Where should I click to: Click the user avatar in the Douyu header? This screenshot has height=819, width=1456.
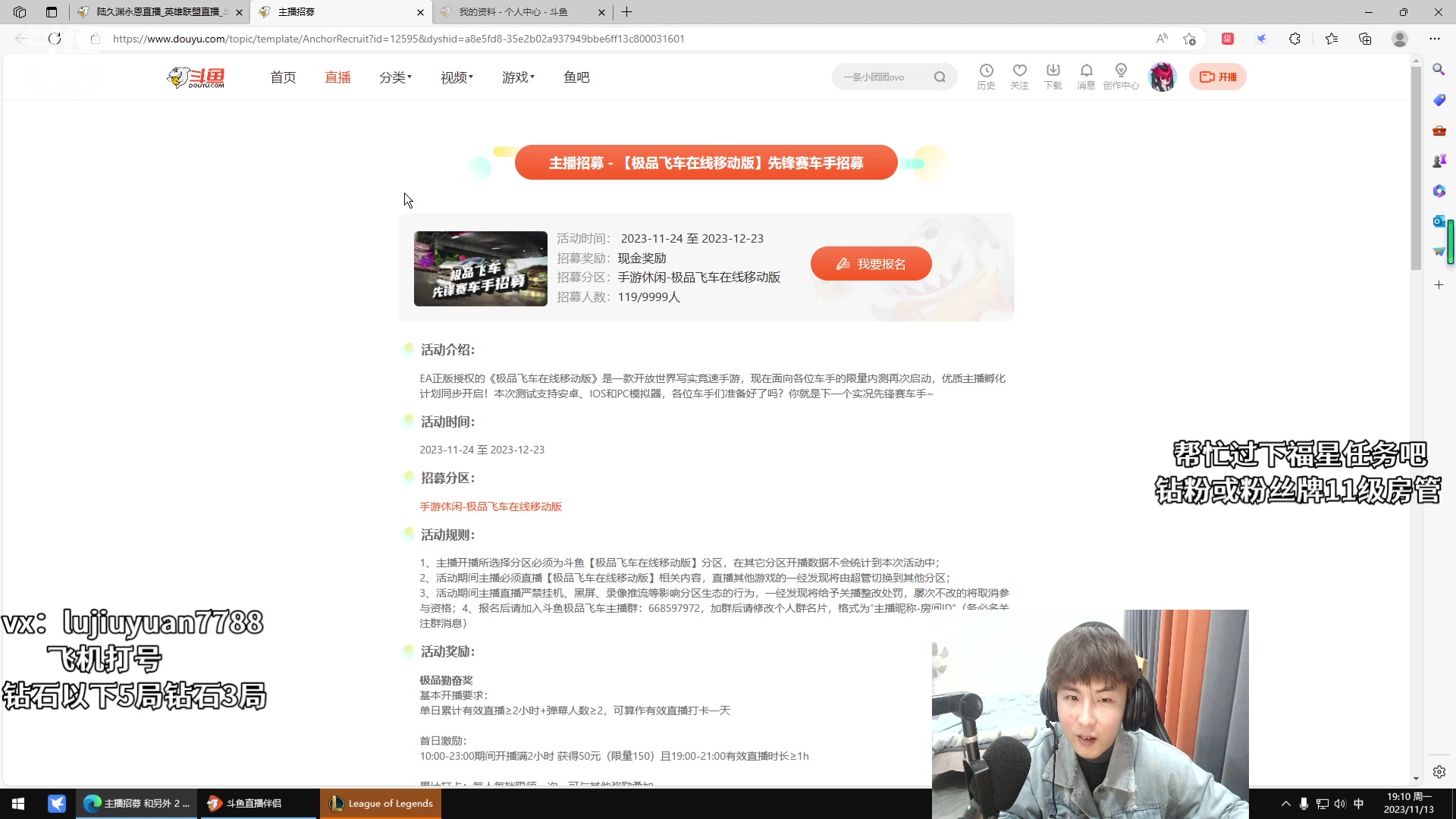pyautogui.click(x=1162, y=77)
